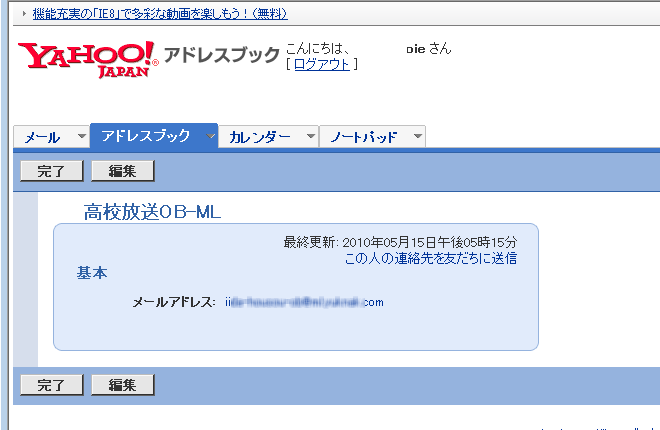660x430 pixels.
Task: Click the contact name 高校放送OB-ML heading
Action: coord(152,211)
